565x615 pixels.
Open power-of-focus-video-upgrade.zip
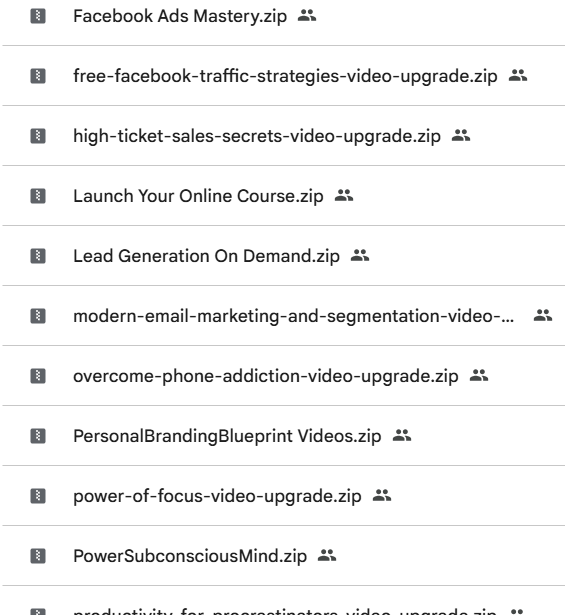point(217,496)
